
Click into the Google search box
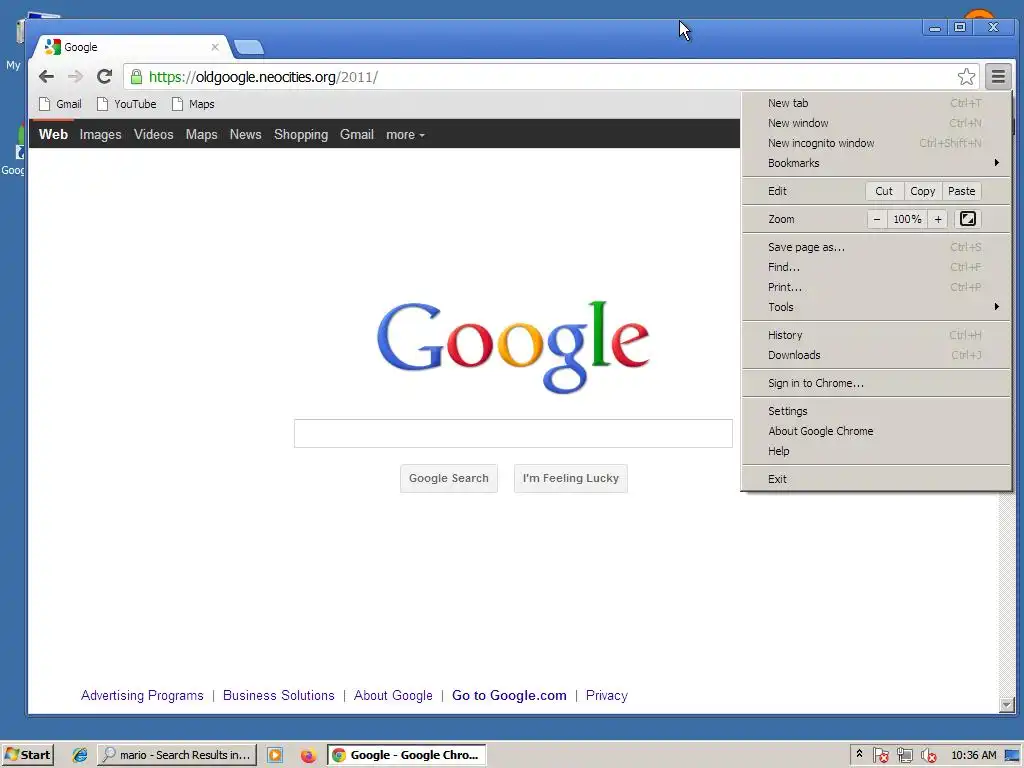coord(513,434)
